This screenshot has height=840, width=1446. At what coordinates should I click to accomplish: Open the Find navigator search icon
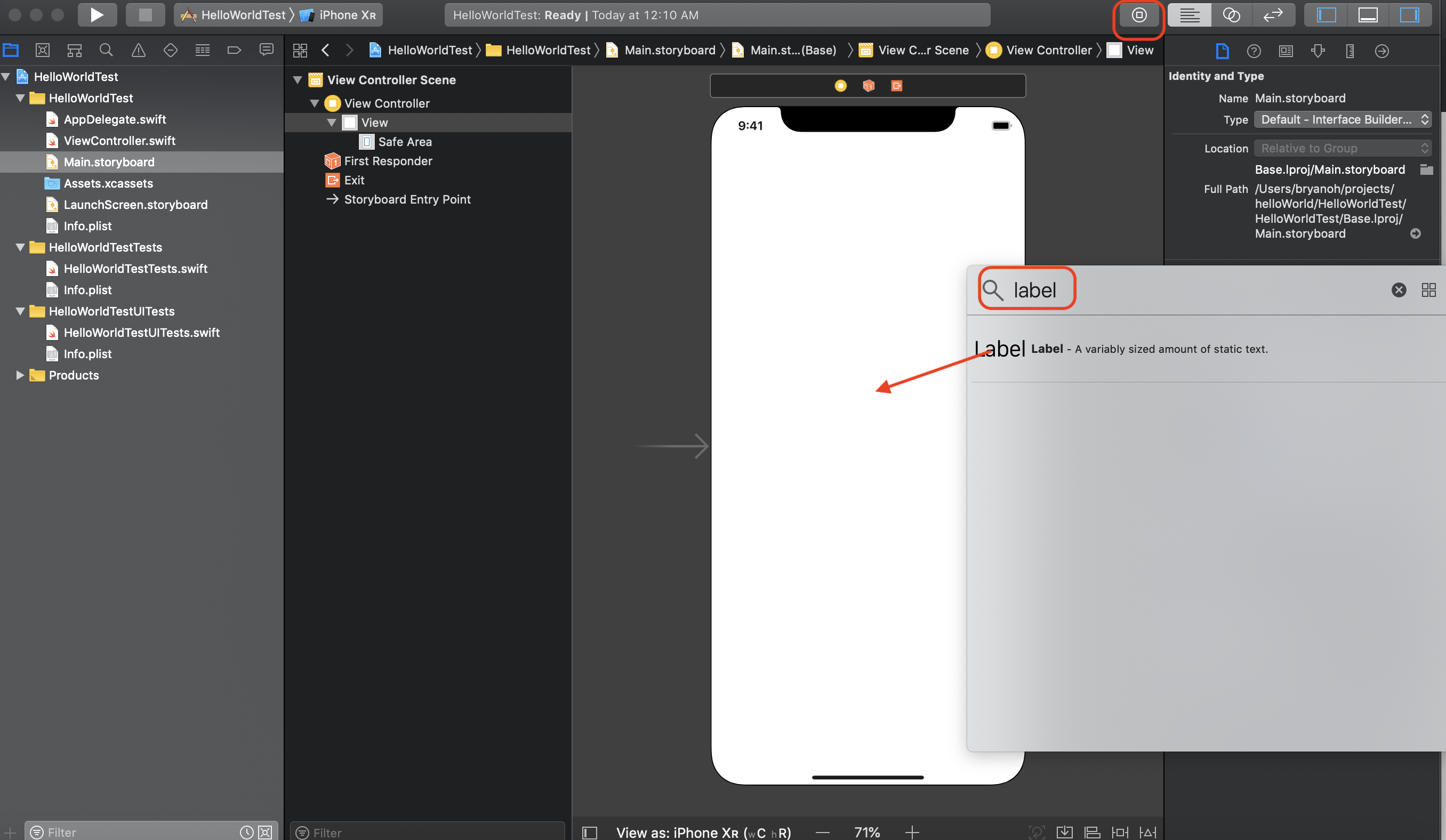(106, 51)
